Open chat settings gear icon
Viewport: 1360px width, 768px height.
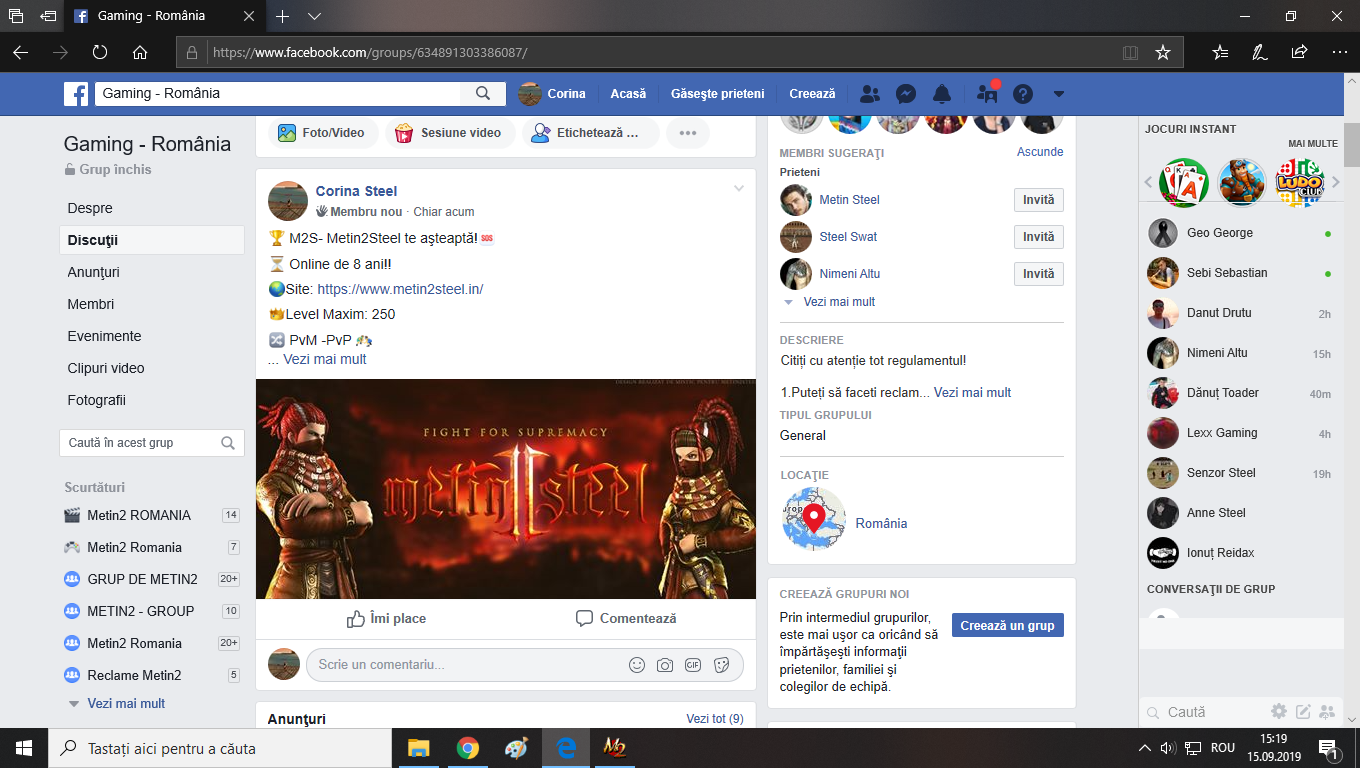tap(1279, 712)
